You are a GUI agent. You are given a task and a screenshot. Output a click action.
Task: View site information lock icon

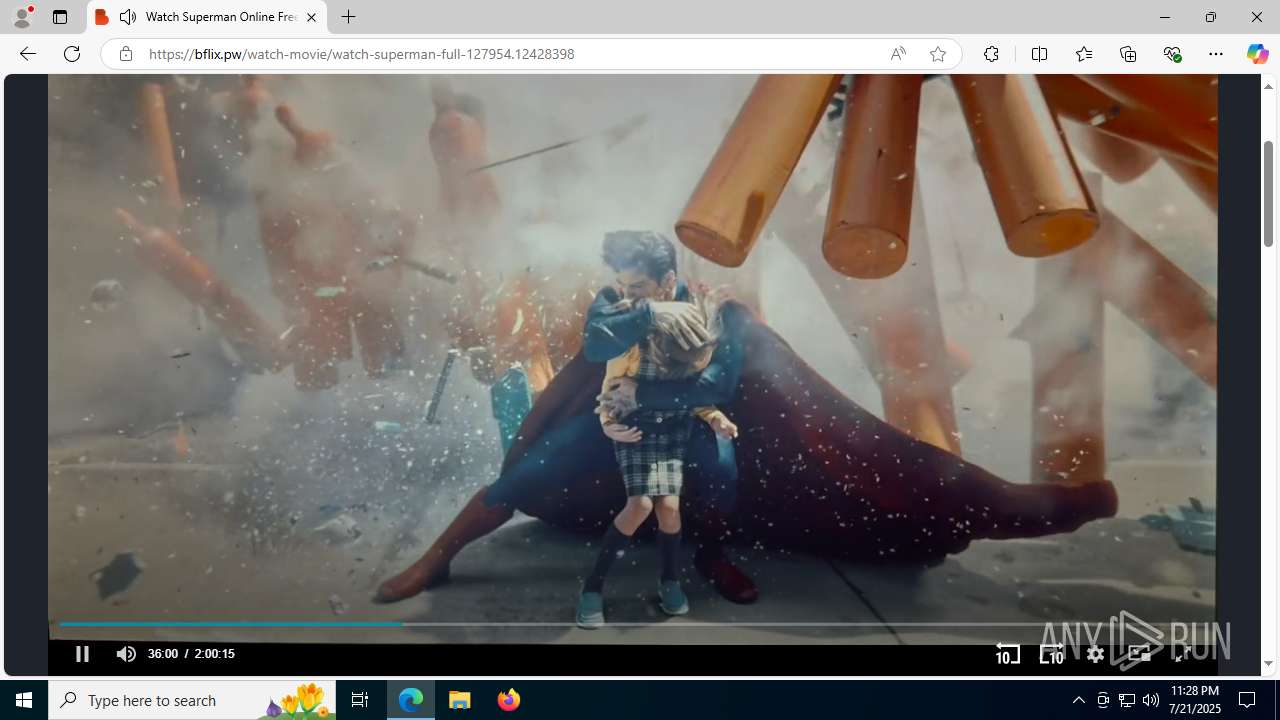(125, 54)
